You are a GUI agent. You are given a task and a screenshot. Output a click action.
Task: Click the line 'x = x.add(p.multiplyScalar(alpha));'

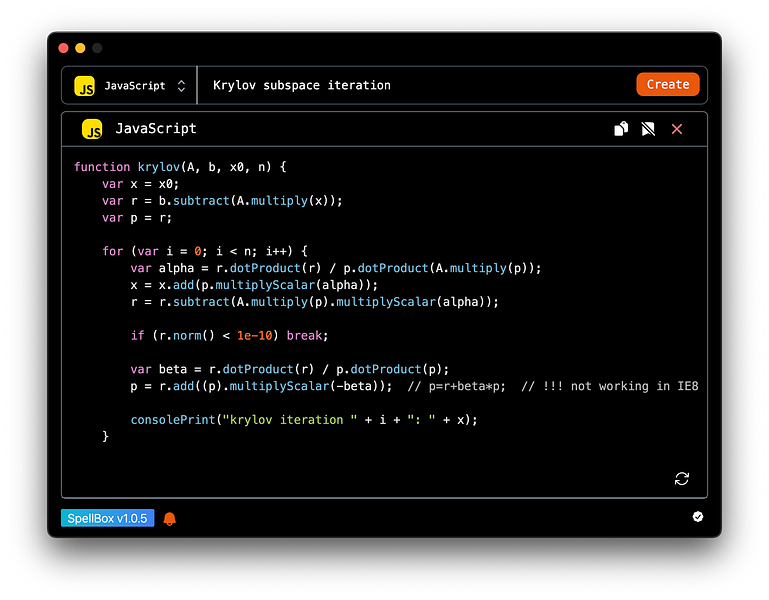[x=254, y=285]
